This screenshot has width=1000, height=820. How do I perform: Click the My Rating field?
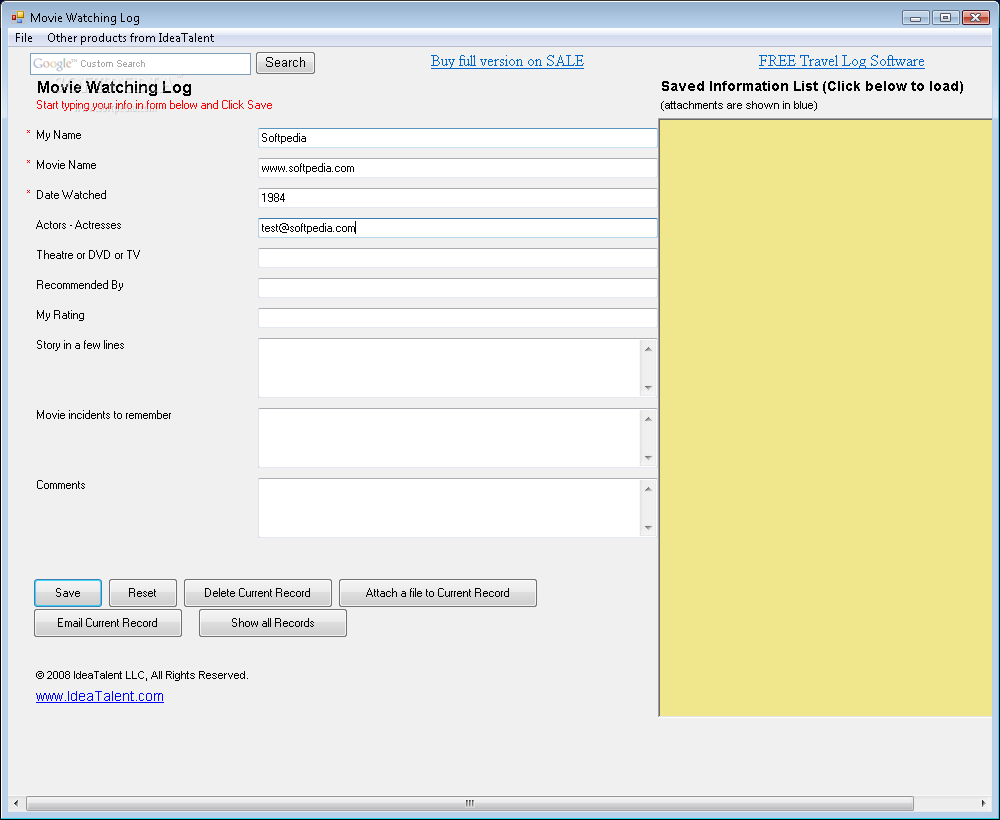457,318
